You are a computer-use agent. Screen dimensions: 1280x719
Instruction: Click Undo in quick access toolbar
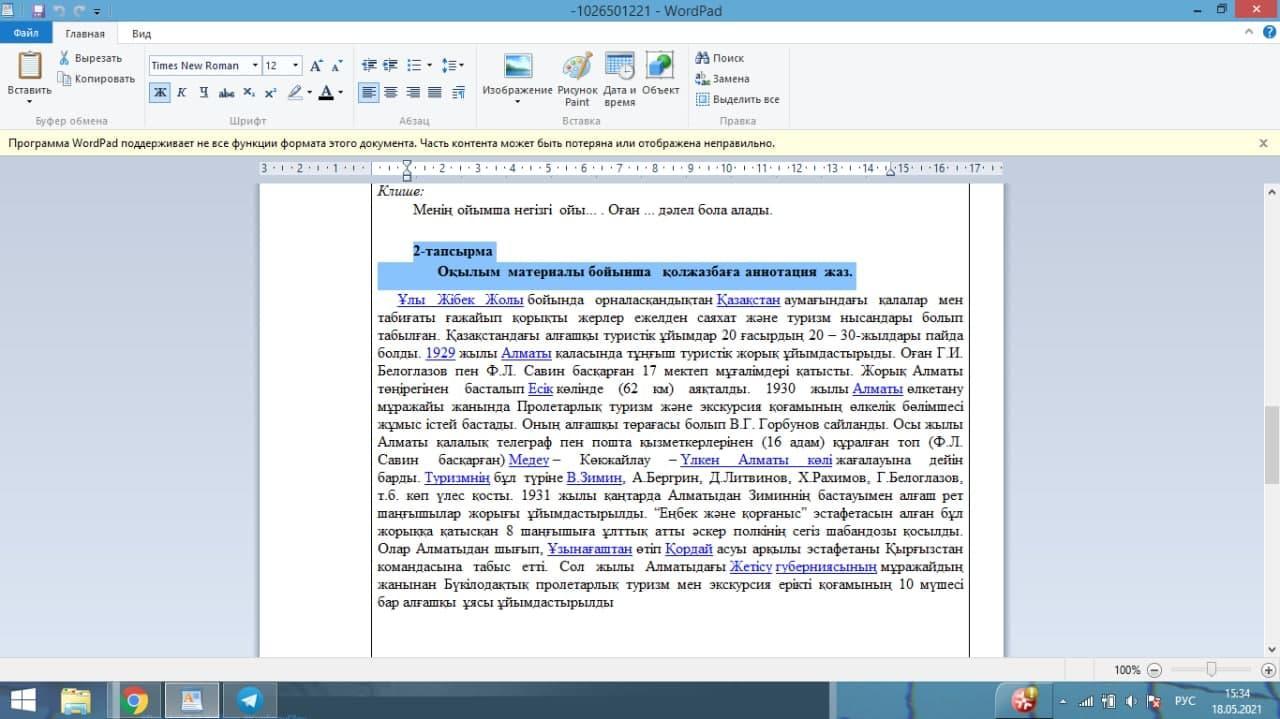pos(58,11)
